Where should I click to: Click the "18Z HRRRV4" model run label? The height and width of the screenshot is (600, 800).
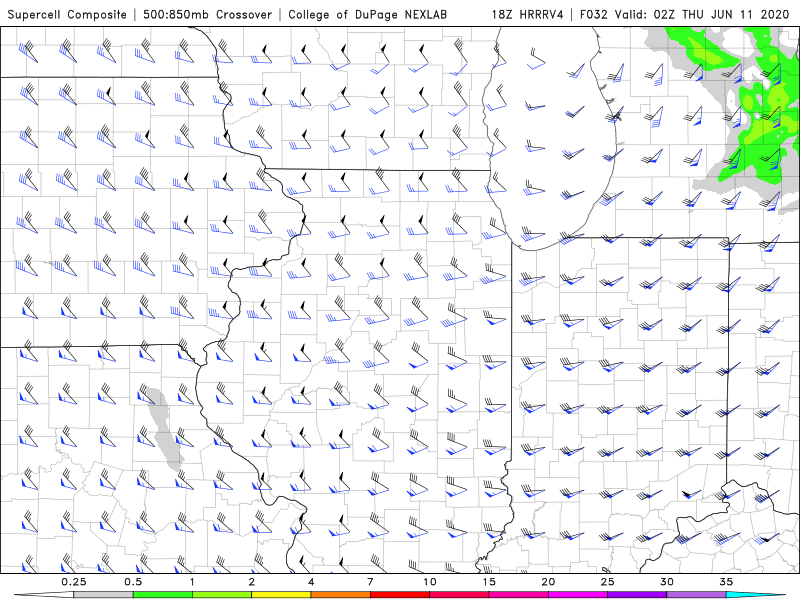[x=528, y=14]
